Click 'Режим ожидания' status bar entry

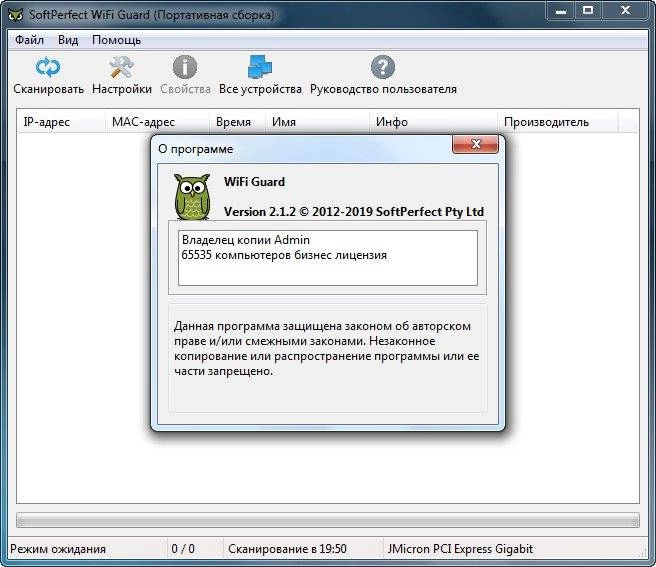pyautogui.click(x=58, y=549)
